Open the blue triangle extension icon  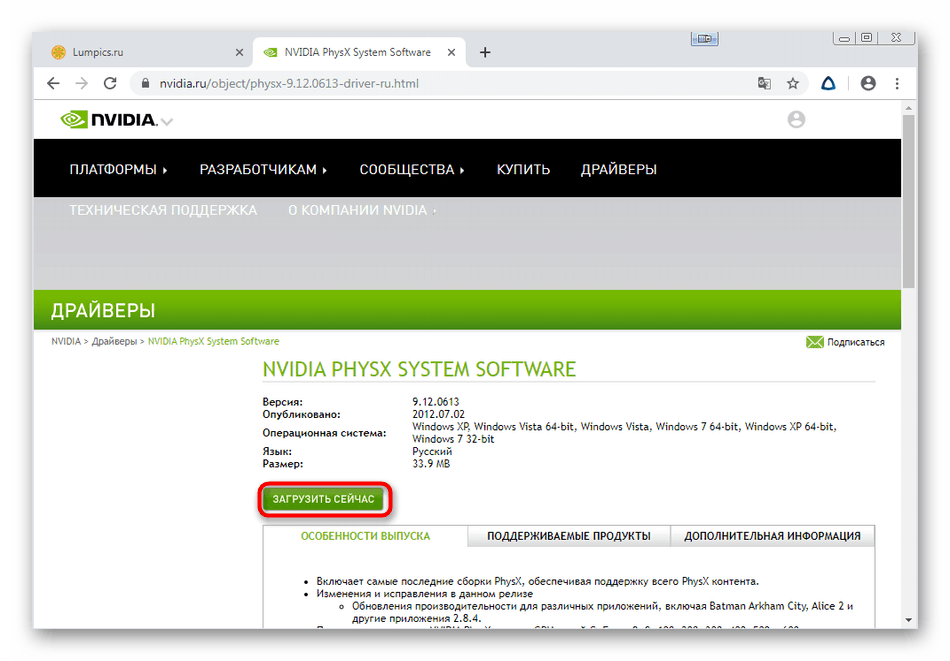pos(828,84)
